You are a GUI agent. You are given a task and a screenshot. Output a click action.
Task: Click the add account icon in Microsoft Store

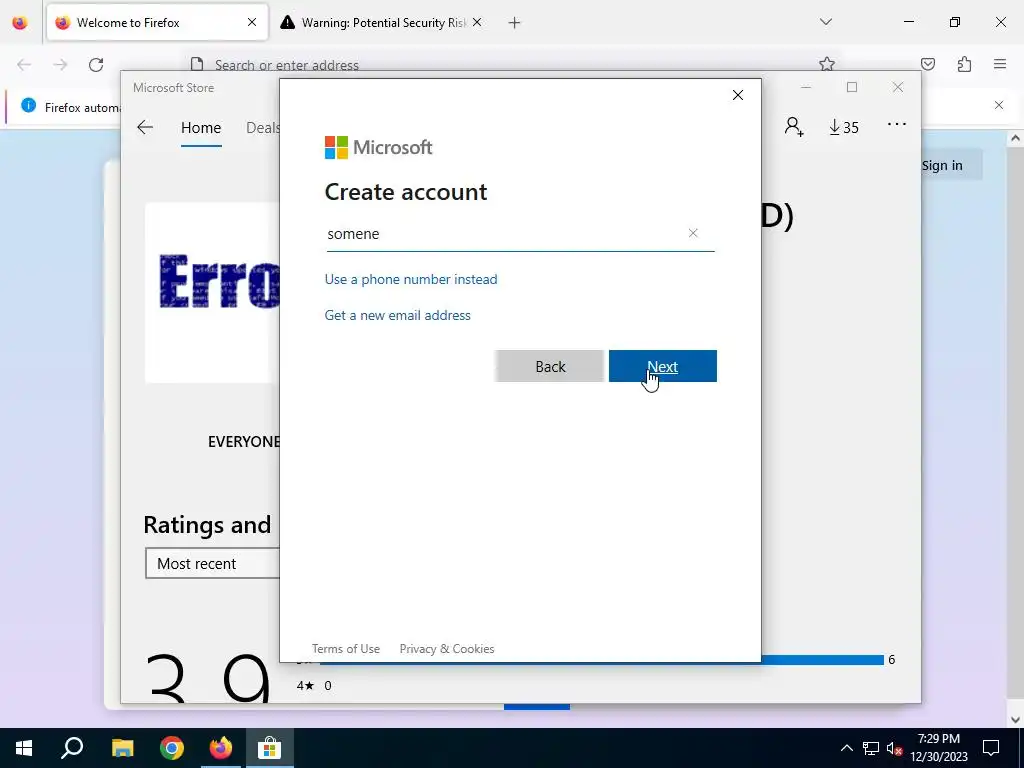(x=793, y=127)
